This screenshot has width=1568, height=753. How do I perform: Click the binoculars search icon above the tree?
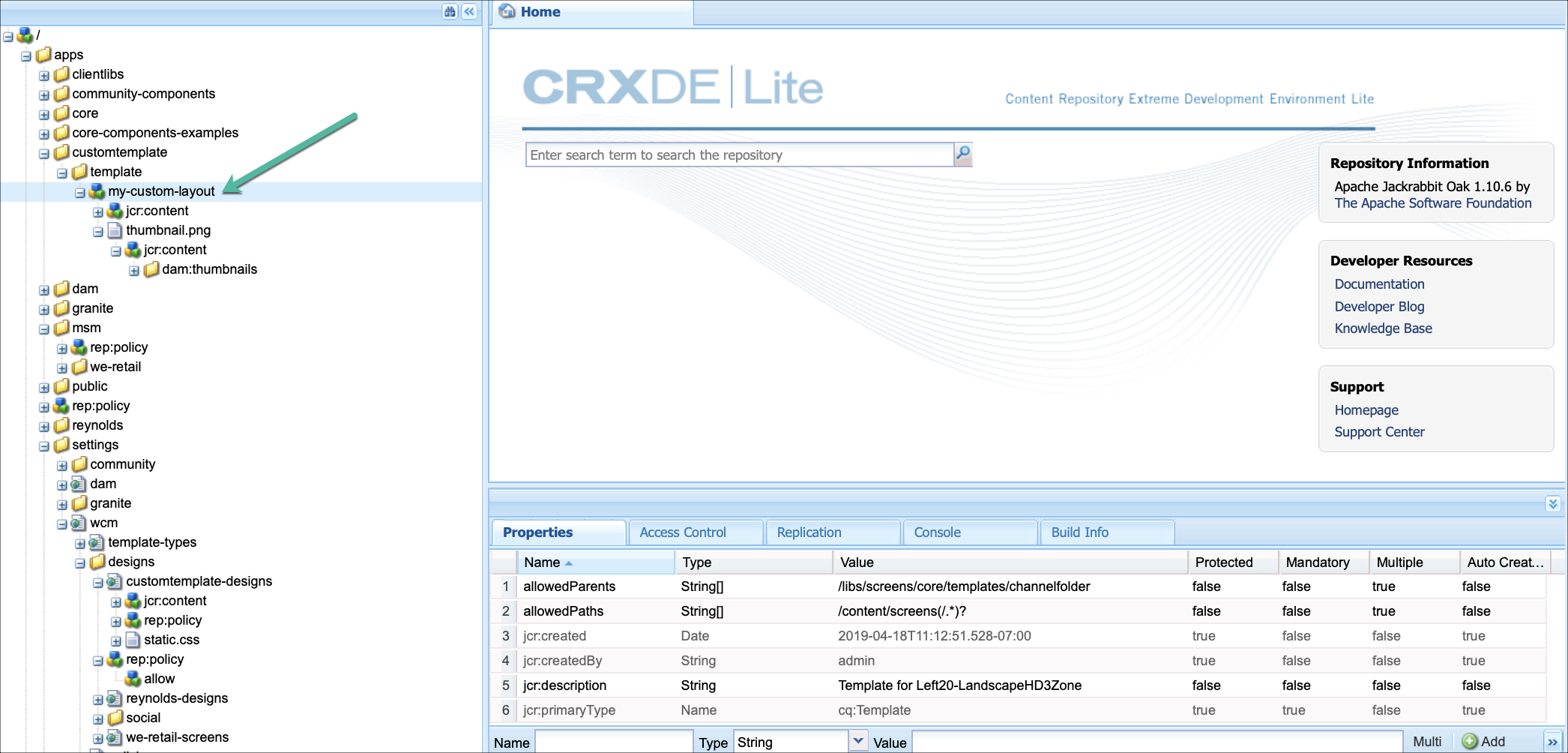(450, 11)
